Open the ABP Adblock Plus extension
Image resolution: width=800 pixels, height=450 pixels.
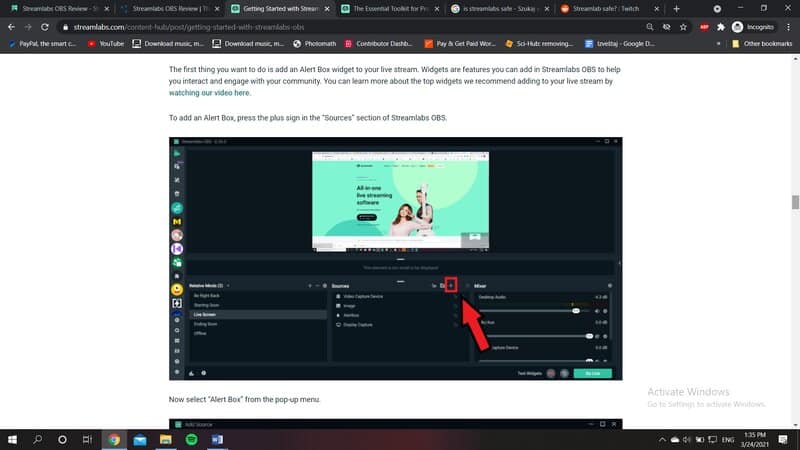click(x=704, y=27)
